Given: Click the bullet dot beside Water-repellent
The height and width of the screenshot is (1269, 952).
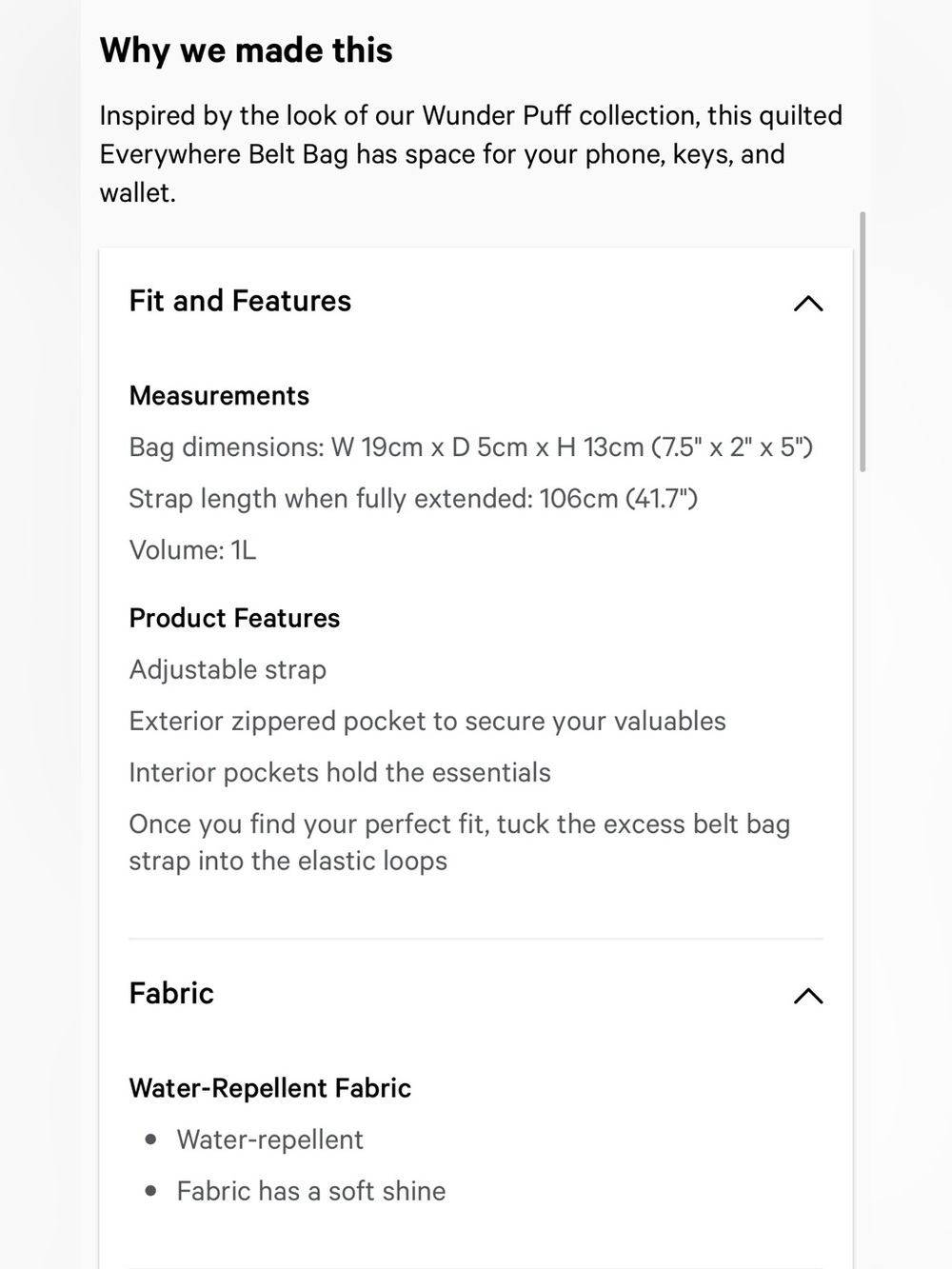Looking at the screenshot, I should 150,1139.
